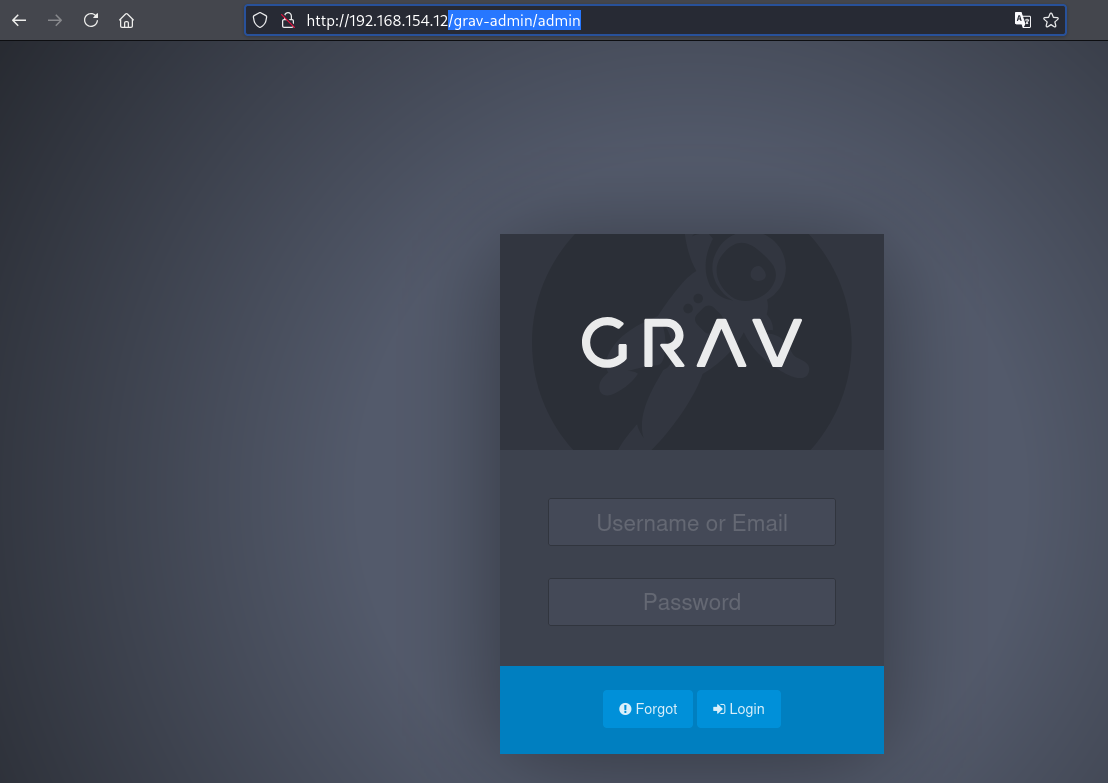Viewport: 1108px width, 783px height.
Task: Click the browser forward arrow
Action: (54, 20)
